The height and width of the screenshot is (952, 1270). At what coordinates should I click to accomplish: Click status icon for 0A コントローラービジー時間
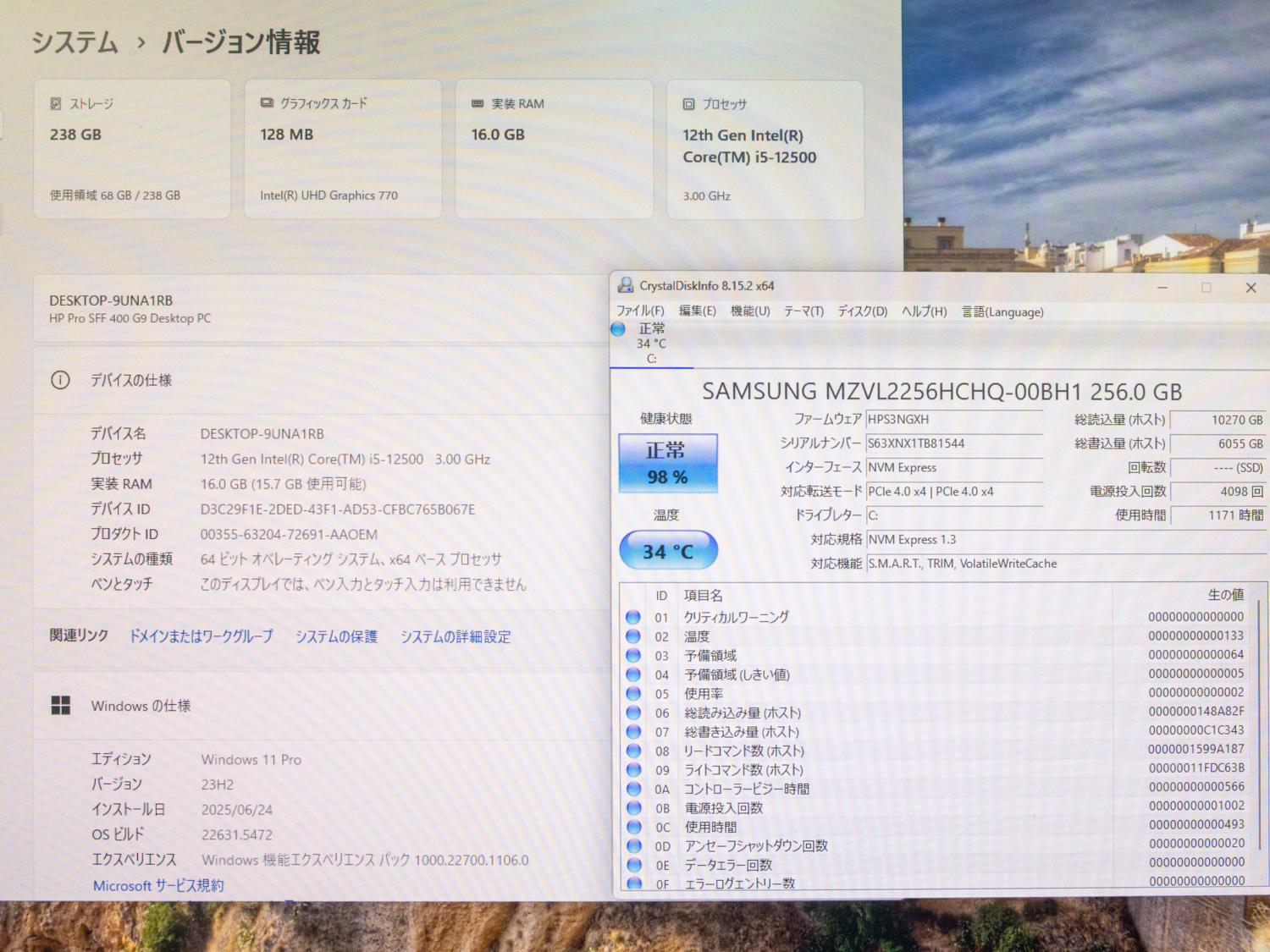pos(633,789)
